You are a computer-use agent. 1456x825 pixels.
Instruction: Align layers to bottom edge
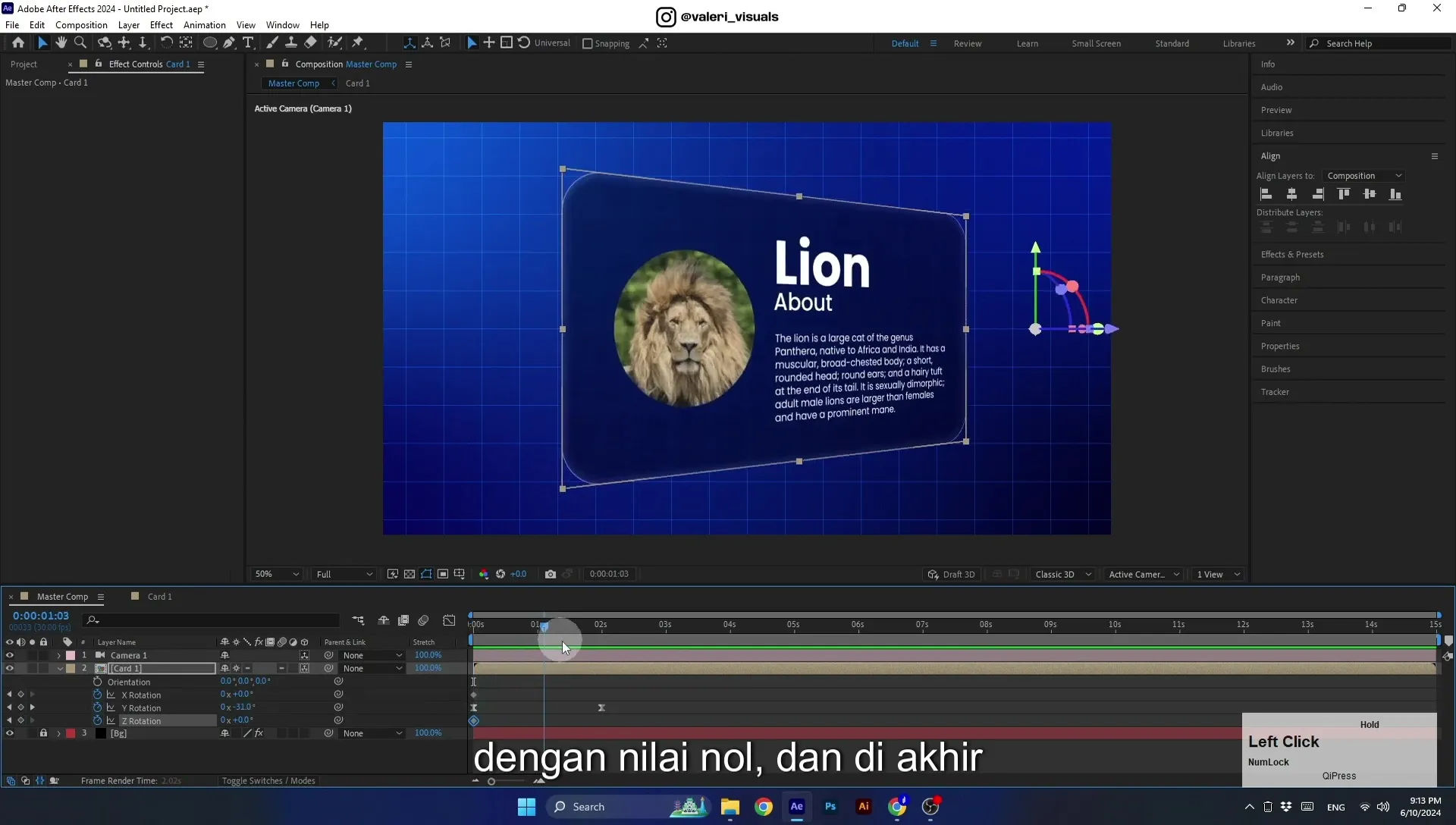pyautogui.click(x=1395, y=194)
